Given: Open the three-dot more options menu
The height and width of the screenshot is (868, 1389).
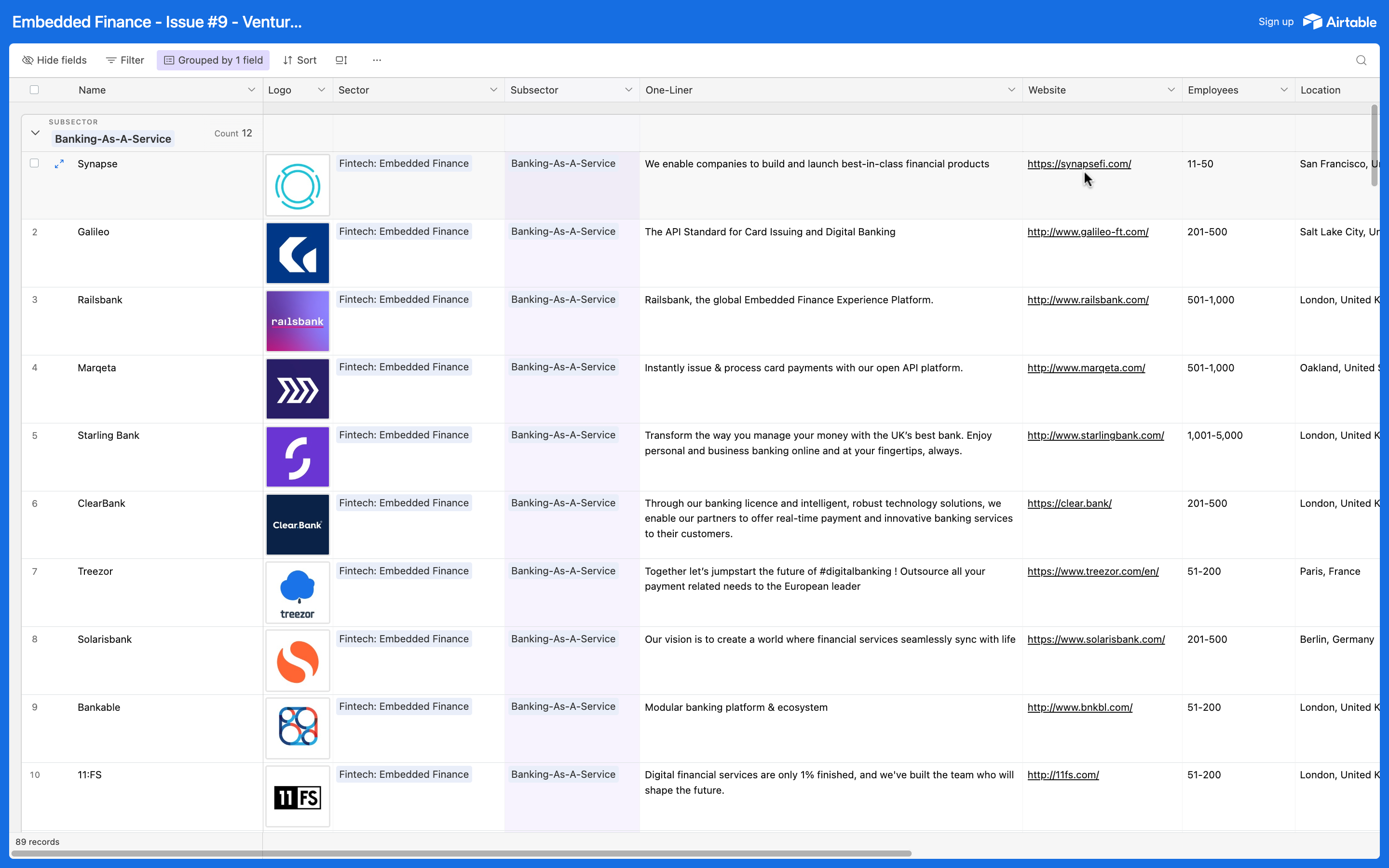Looking at the screenshot, I should (377, 60).
